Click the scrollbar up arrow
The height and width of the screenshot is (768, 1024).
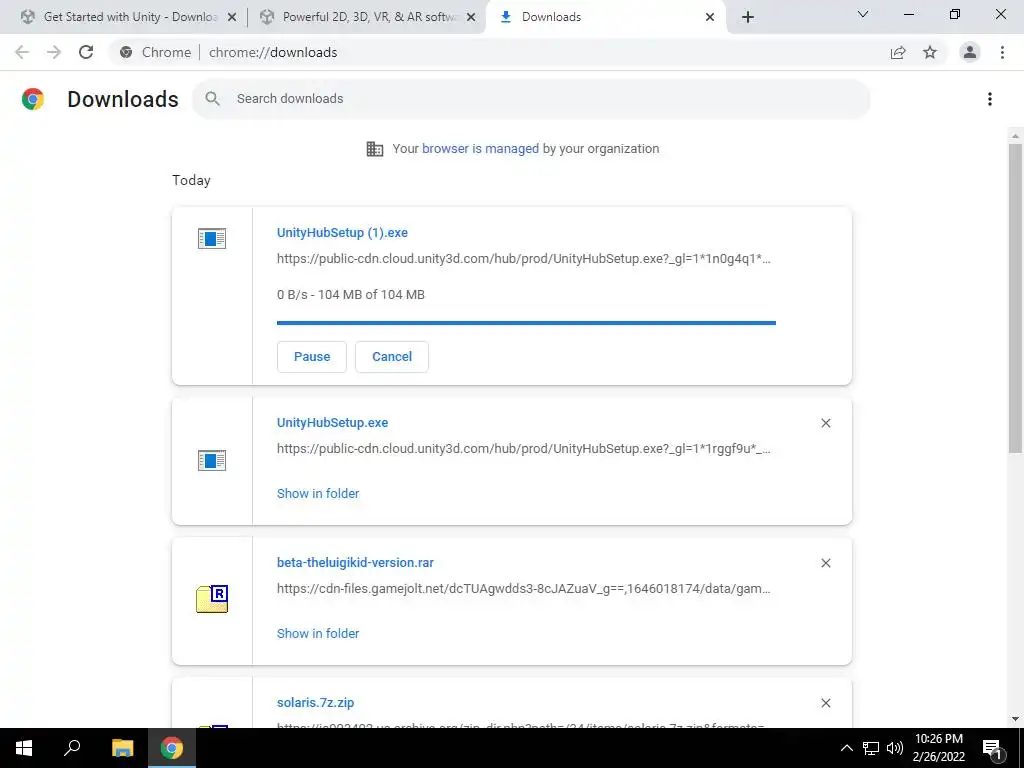[x=1015, y=136]
